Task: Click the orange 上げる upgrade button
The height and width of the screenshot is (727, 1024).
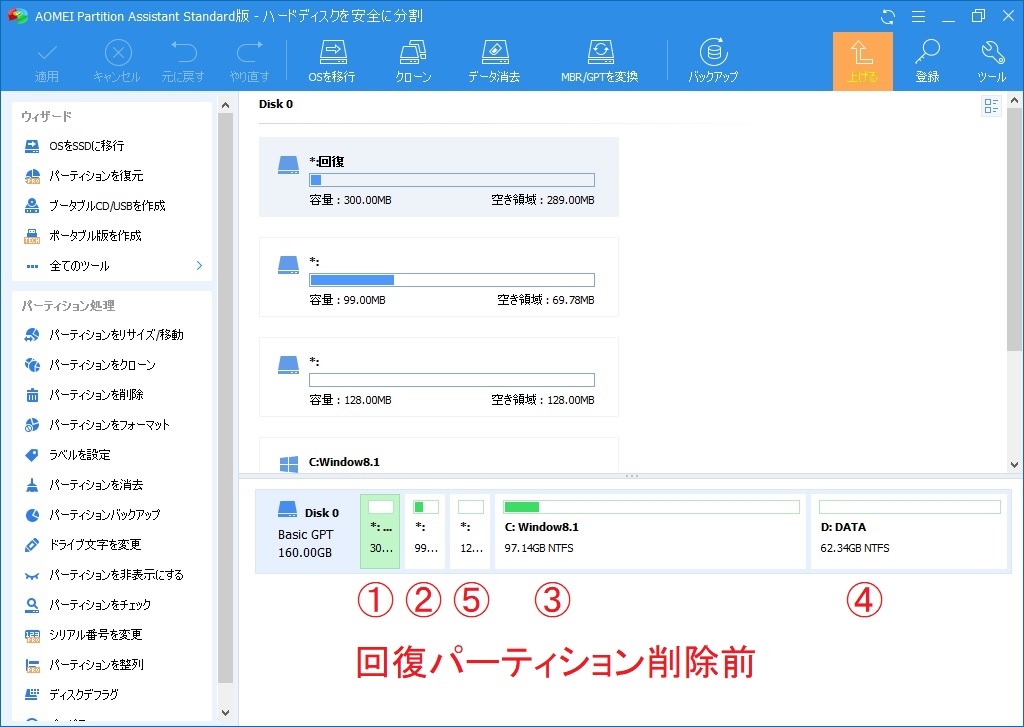Action: [x=863, y=61]
